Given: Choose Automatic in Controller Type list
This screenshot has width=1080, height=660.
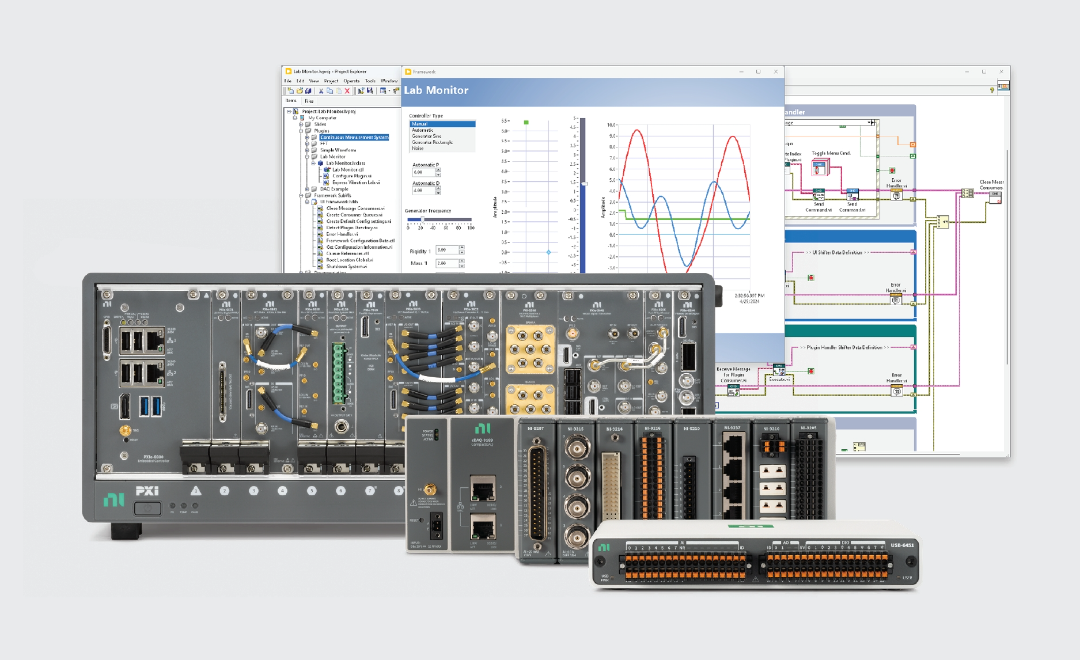Looking at the screenshot, I should pos(443,130).
